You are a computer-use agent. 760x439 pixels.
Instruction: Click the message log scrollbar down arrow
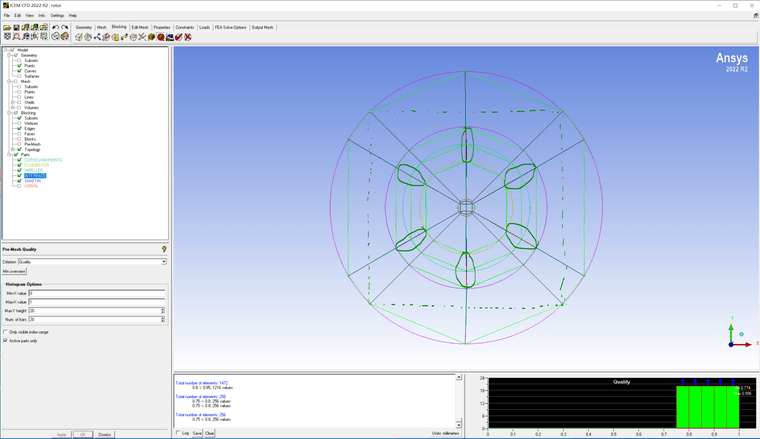point(459,424)
